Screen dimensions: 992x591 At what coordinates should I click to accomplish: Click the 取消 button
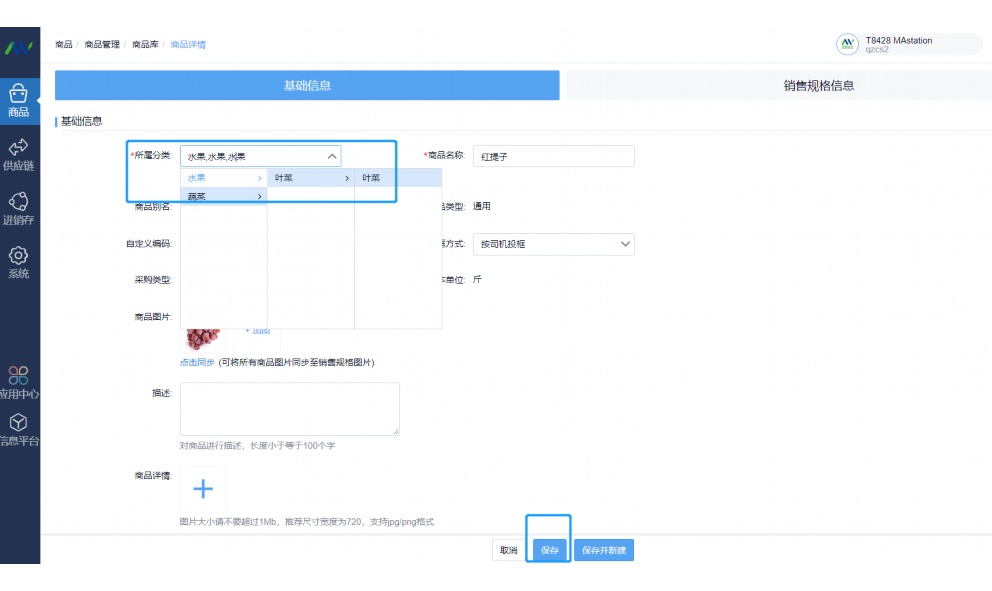[x=509, y=550]
